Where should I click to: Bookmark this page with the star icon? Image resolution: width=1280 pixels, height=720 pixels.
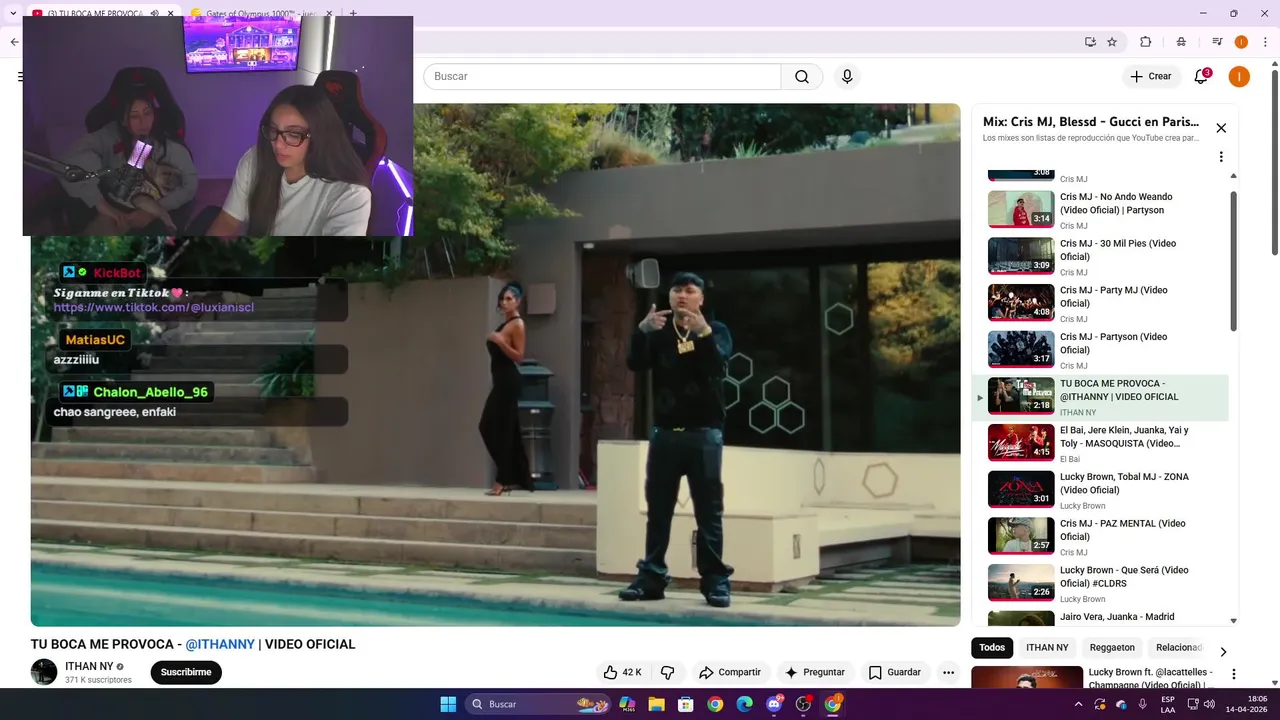1112,42
